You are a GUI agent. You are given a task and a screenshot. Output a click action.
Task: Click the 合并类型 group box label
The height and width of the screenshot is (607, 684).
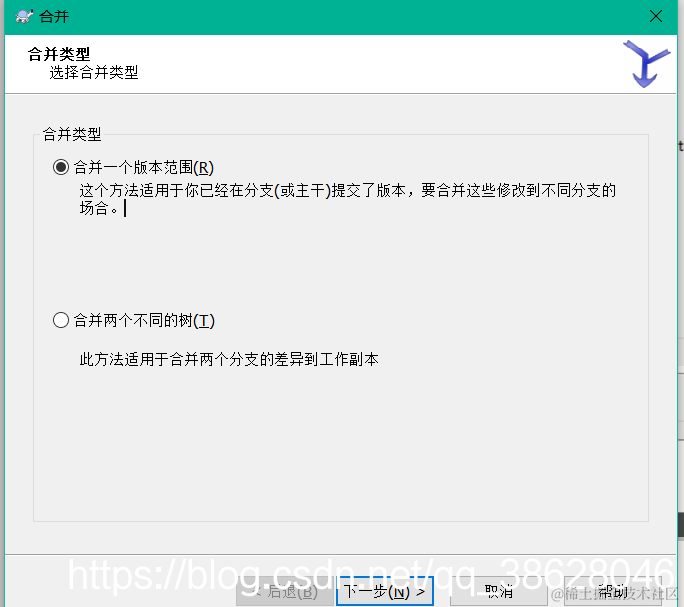(x=72, y=134)
